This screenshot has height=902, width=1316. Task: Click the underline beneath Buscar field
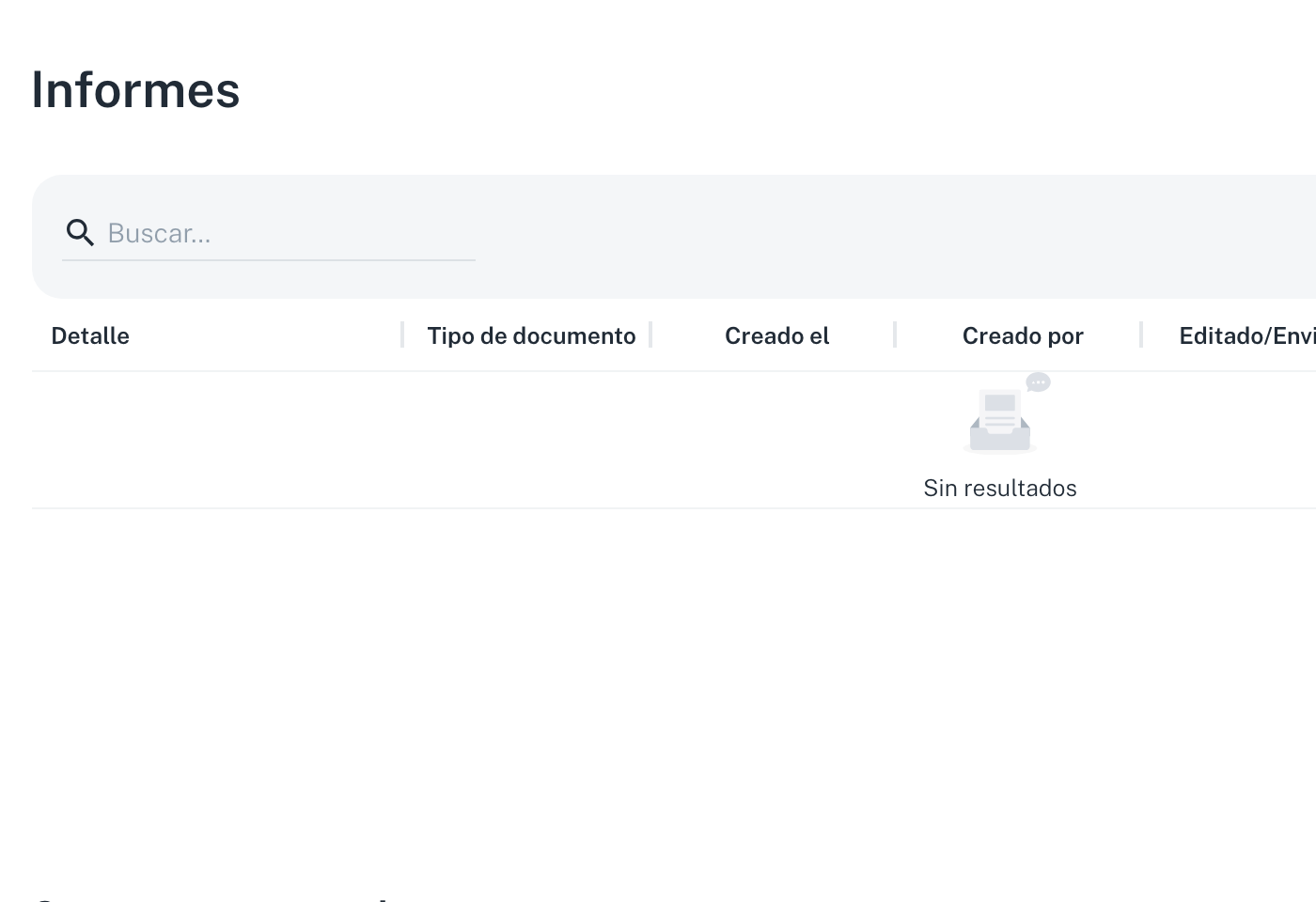tap(269, 260)
